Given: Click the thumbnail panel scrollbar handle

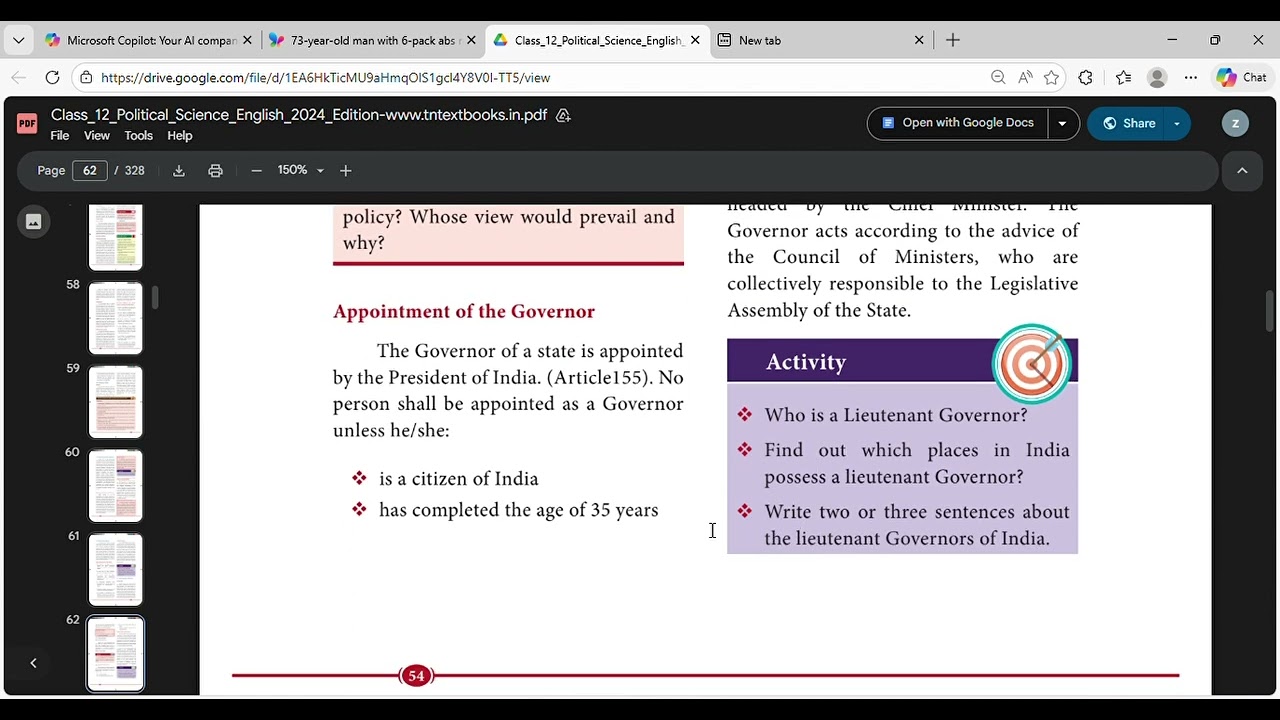Looking at the screenshot, I should [155, 298].
